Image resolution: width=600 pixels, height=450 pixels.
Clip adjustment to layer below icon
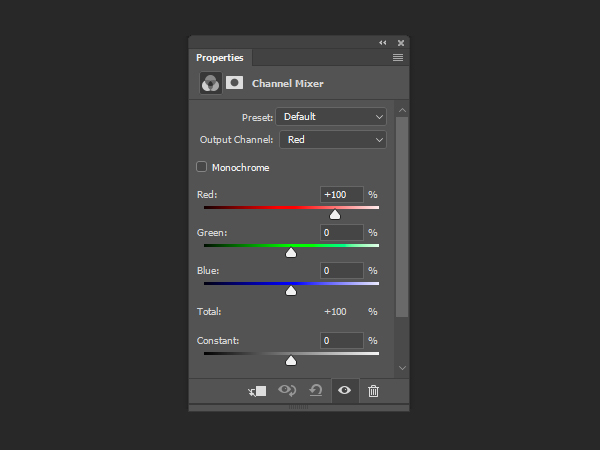(x=257, y=391)
